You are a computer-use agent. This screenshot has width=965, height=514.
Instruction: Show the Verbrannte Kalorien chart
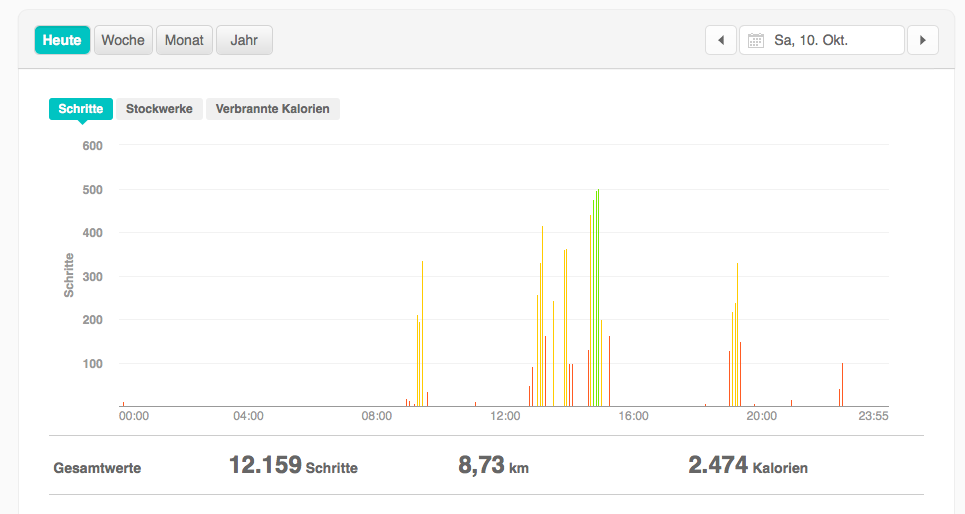[273, 108]
